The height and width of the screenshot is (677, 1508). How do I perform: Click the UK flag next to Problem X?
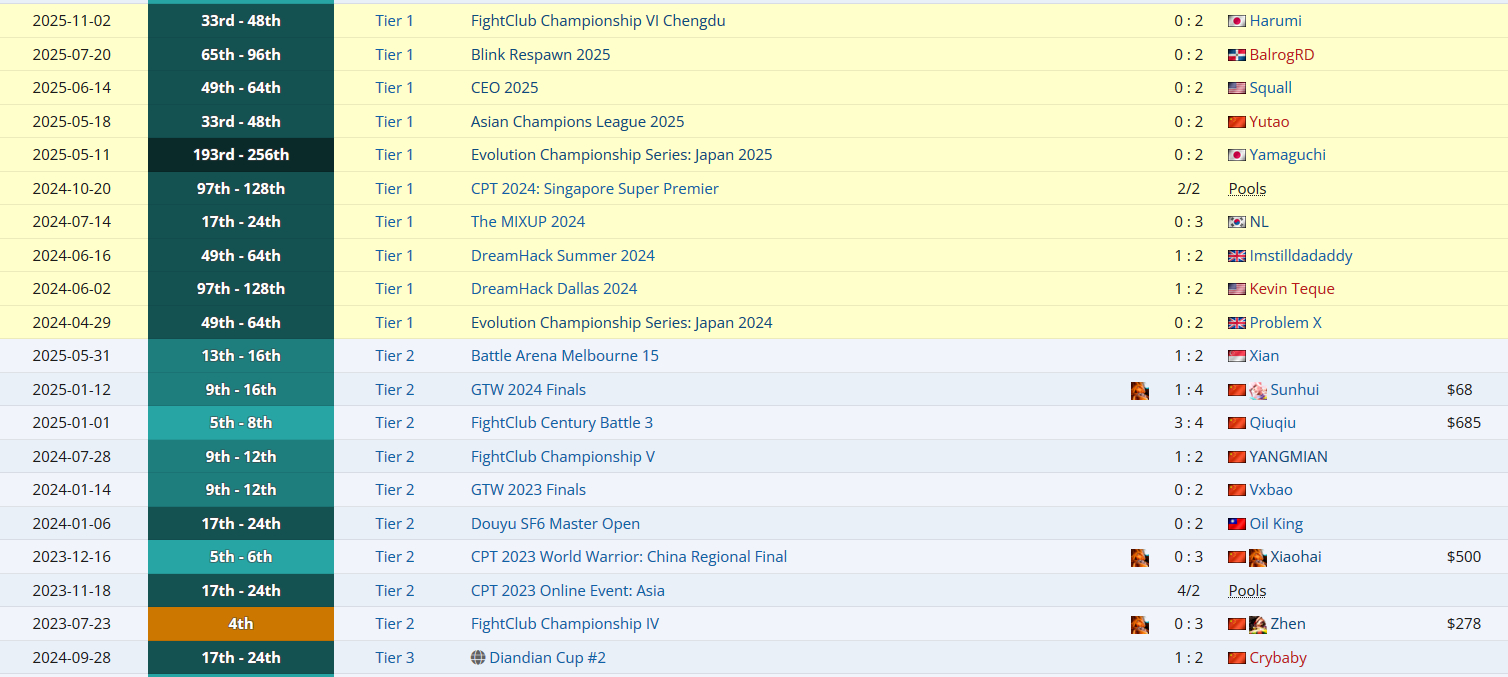click(x=1237, y=323)
